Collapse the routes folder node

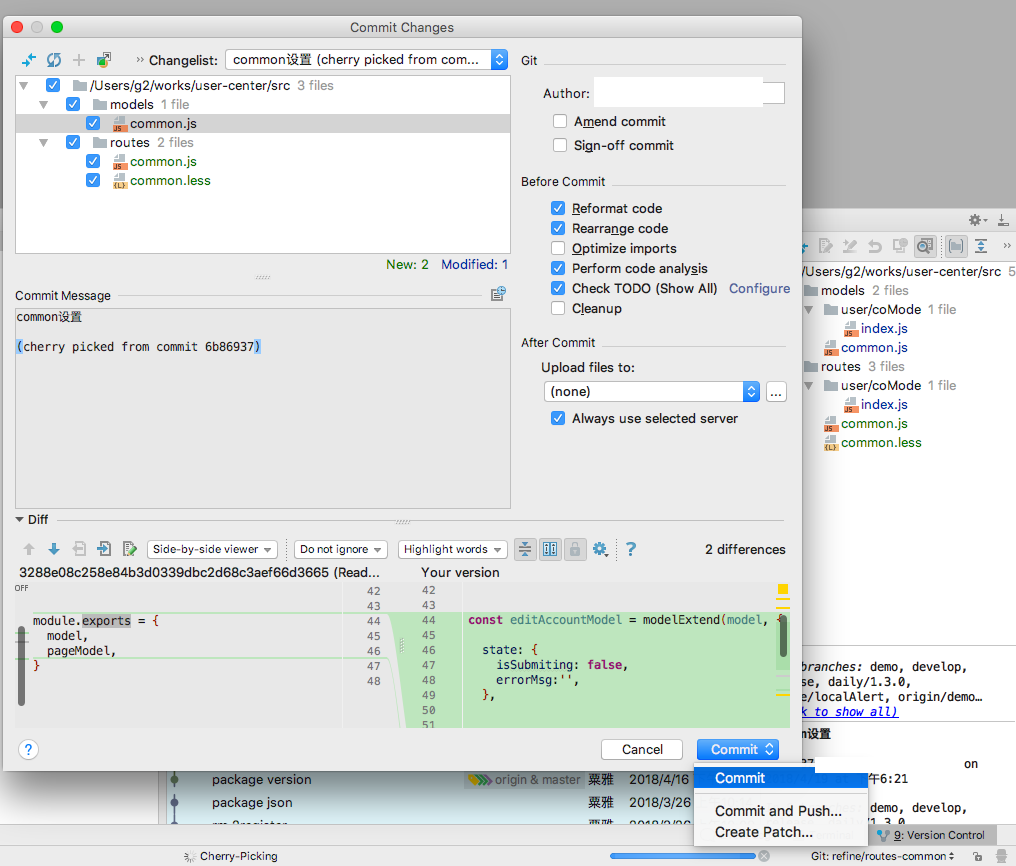[x=43, y=142]
